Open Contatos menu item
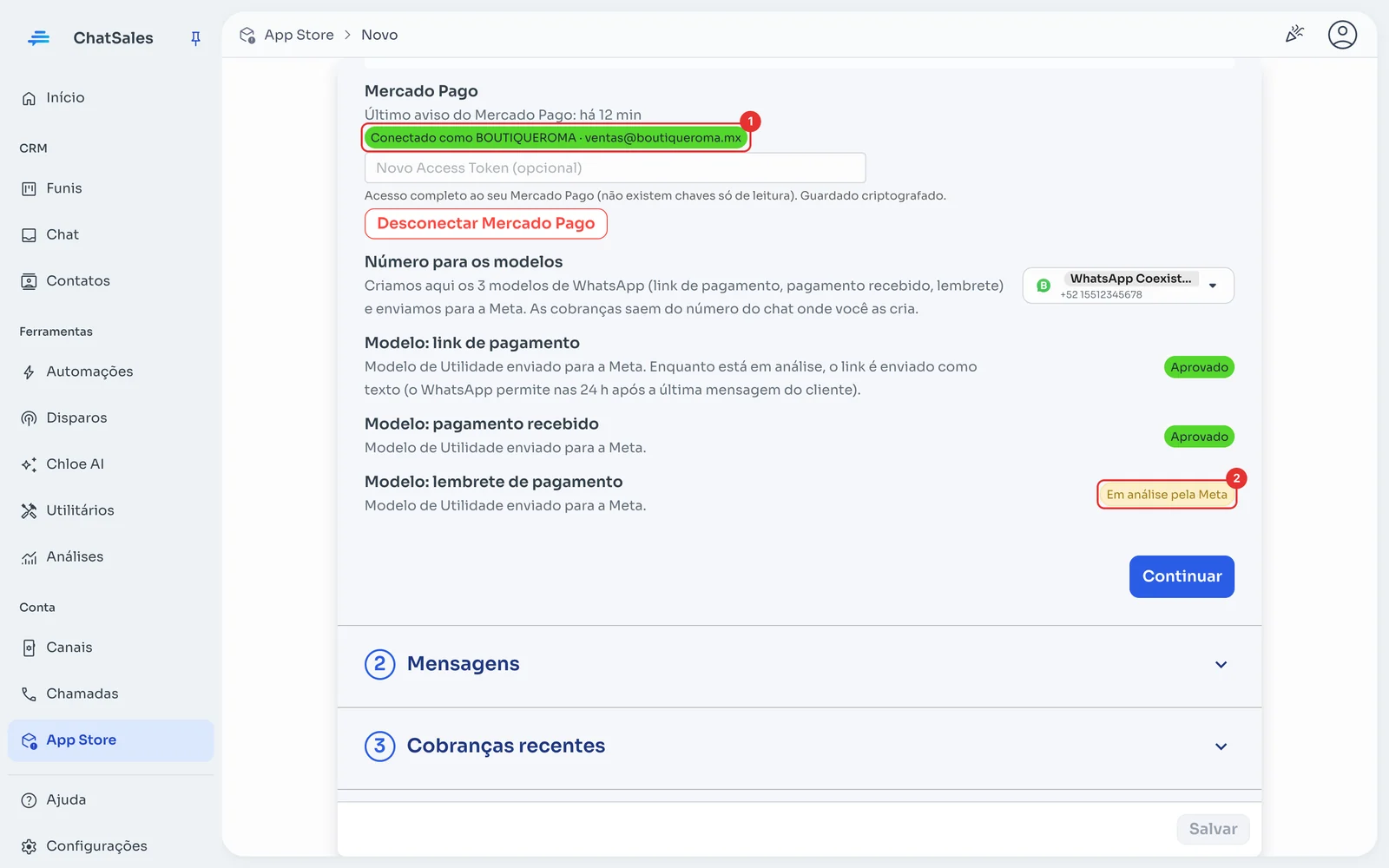This screenshot has width=1389, height=868. coord(110,281)
